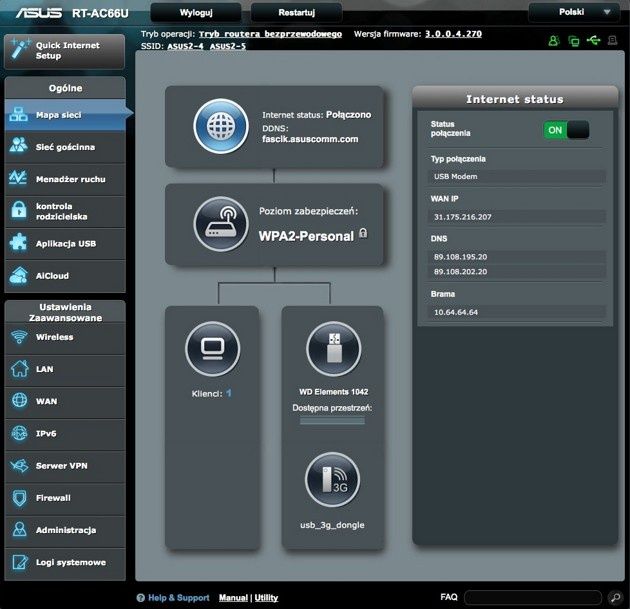630x609 pixels.
Task: Select the wireless router icon in the network map
Action: (221, 224)
